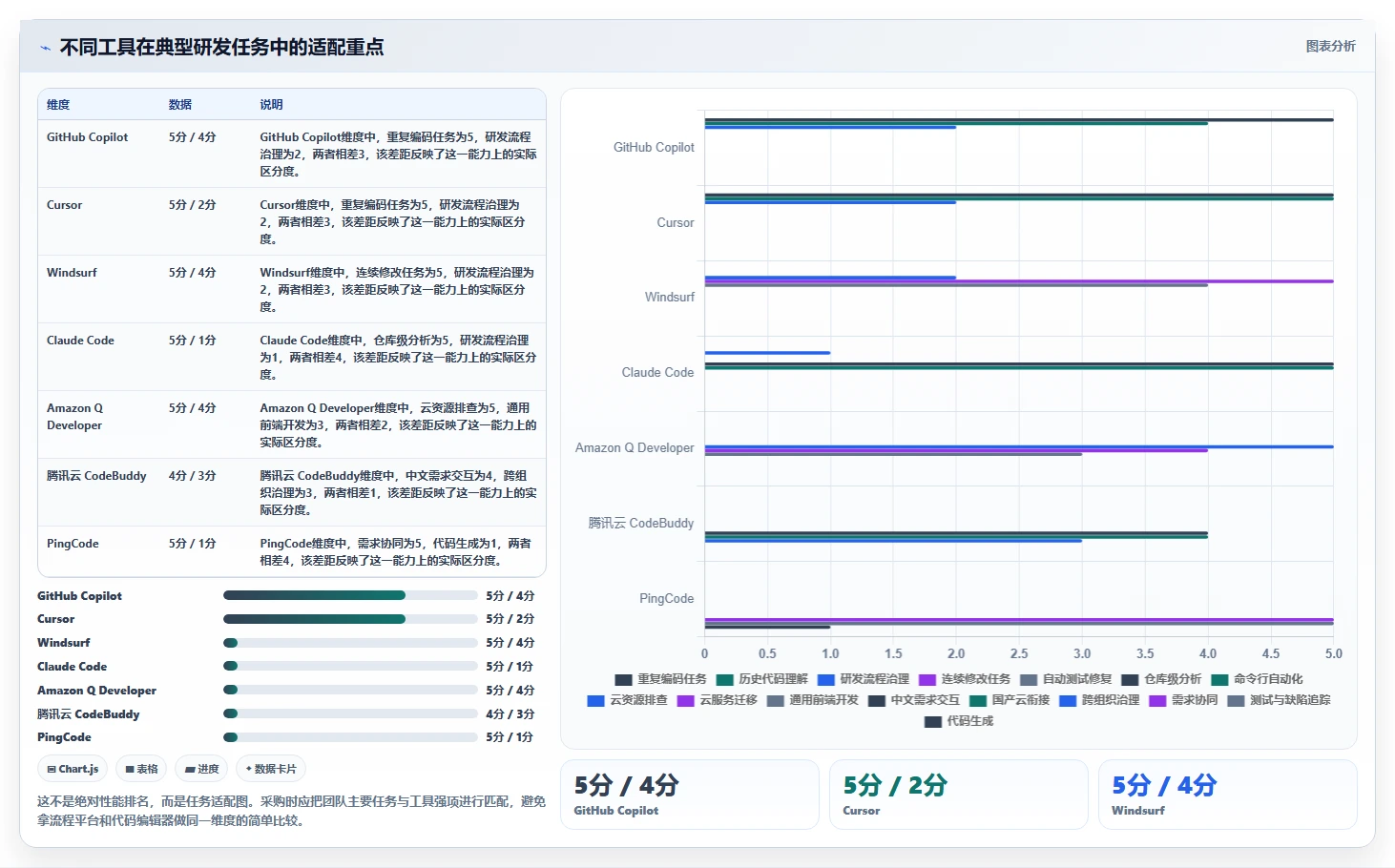This screenshot has height=868, width=1395.
Task: Select the GitHub Copilot table row name
Action: pos(87,137)
